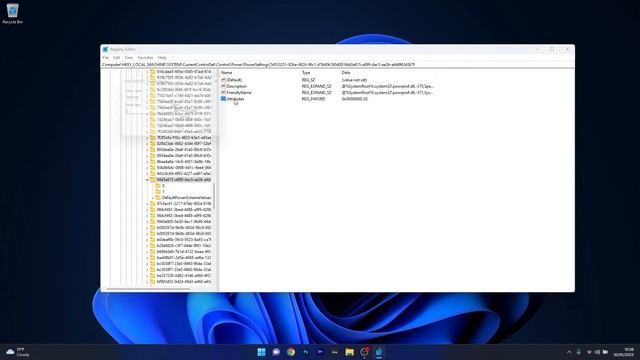Click the microphone tray icon
The width and height of the screenshot is (640, 360).
[578, 352]
